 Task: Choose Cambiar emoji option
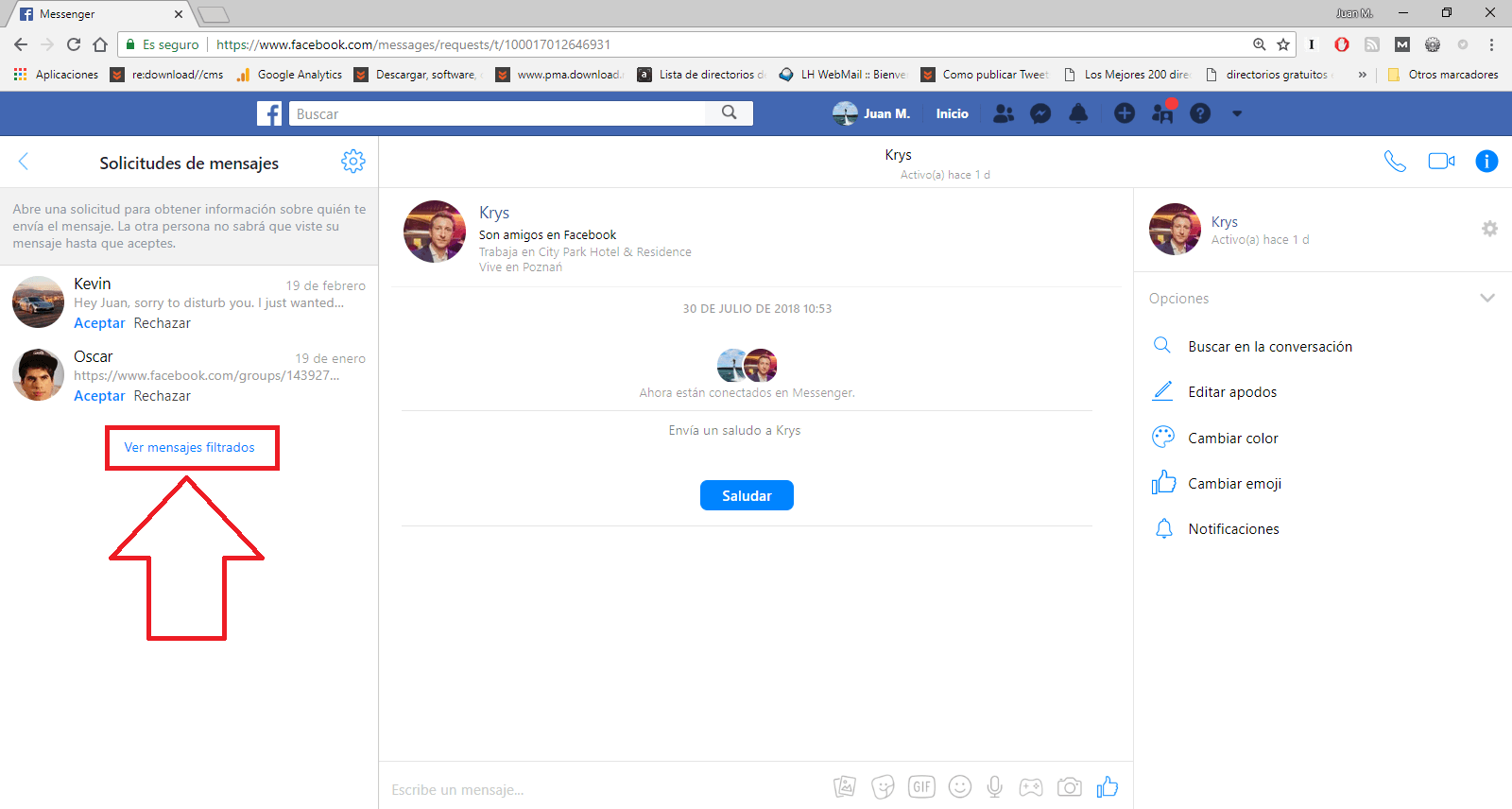point(1234,483)
